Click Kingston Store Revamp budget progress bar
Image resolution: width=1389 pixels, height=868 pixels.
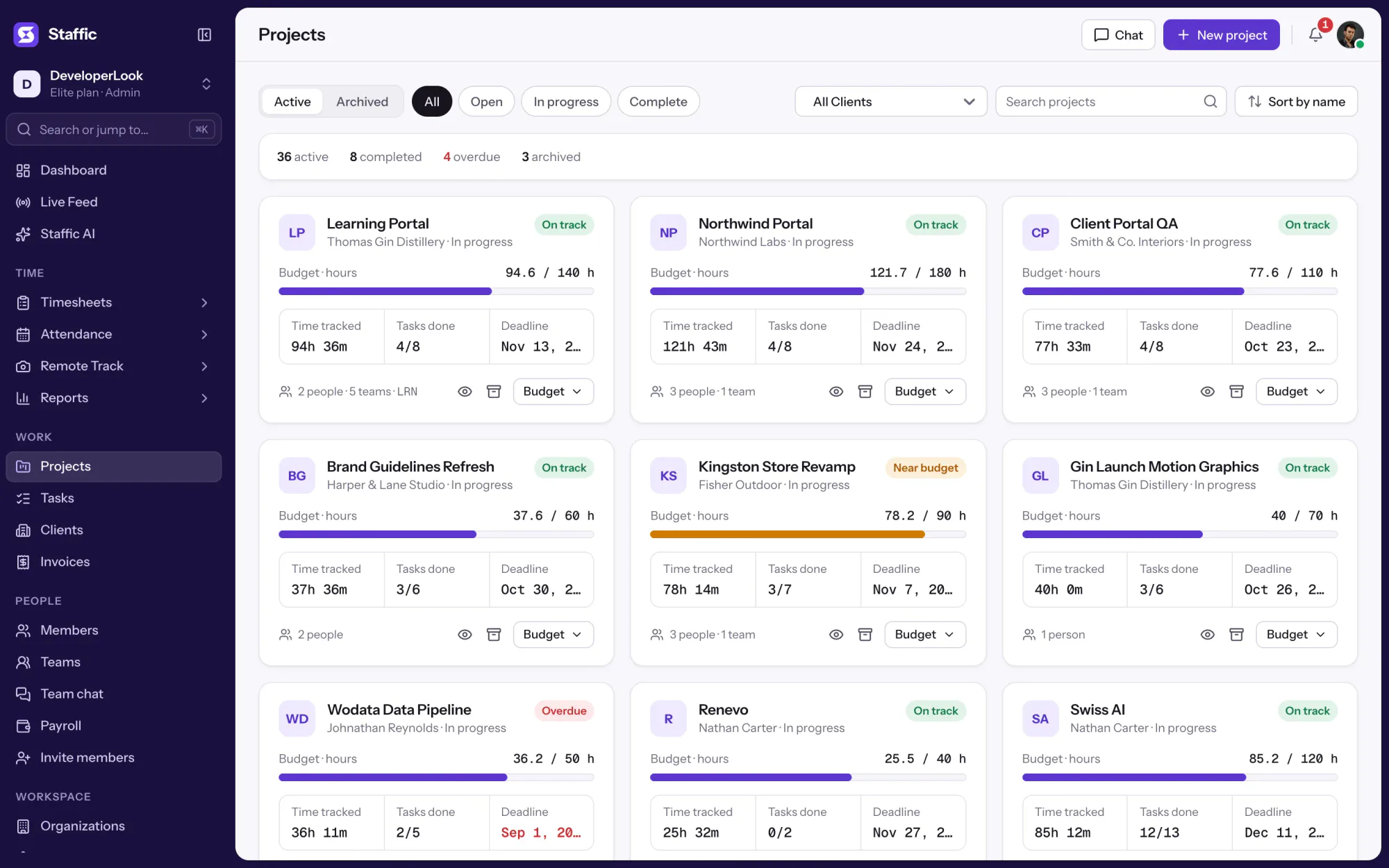[808, 535]
